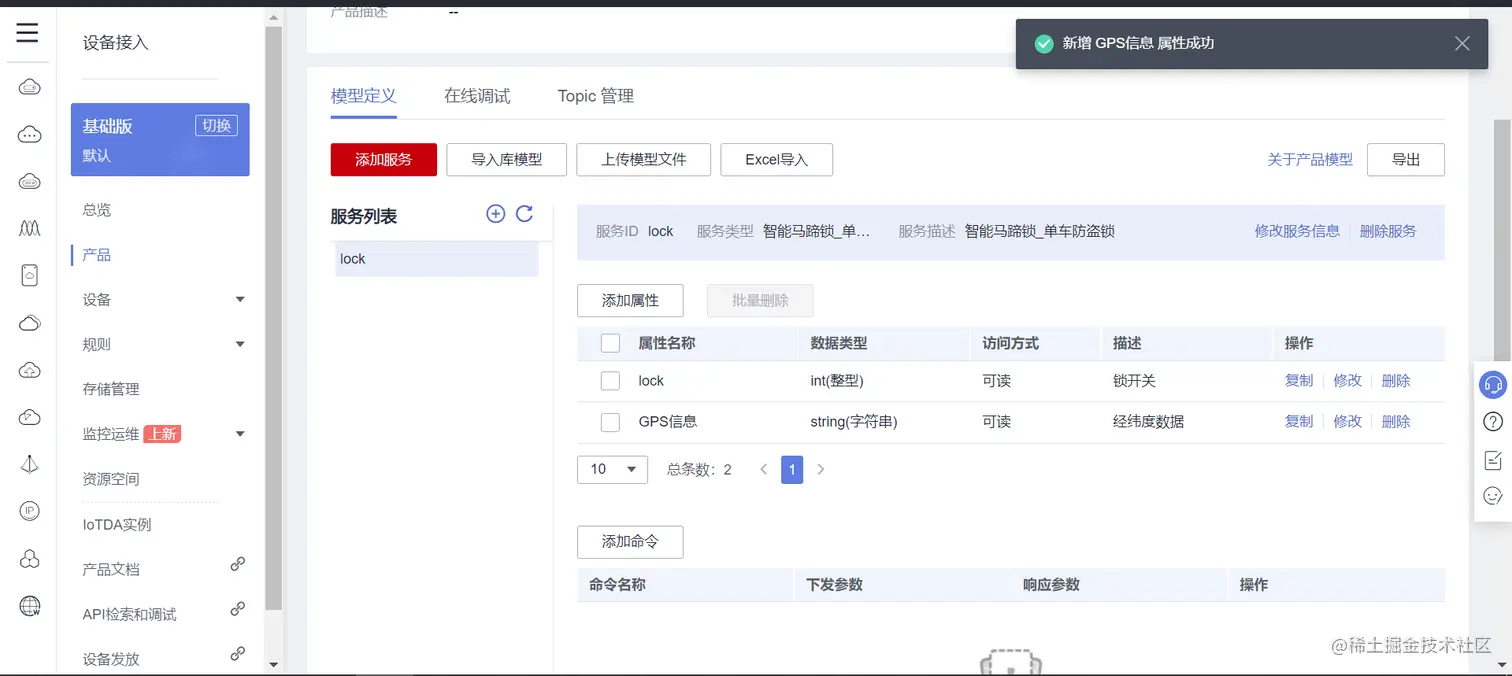Add a new service with plus icon
This screenshot has height=676, width=1512.
coord(495,213)
